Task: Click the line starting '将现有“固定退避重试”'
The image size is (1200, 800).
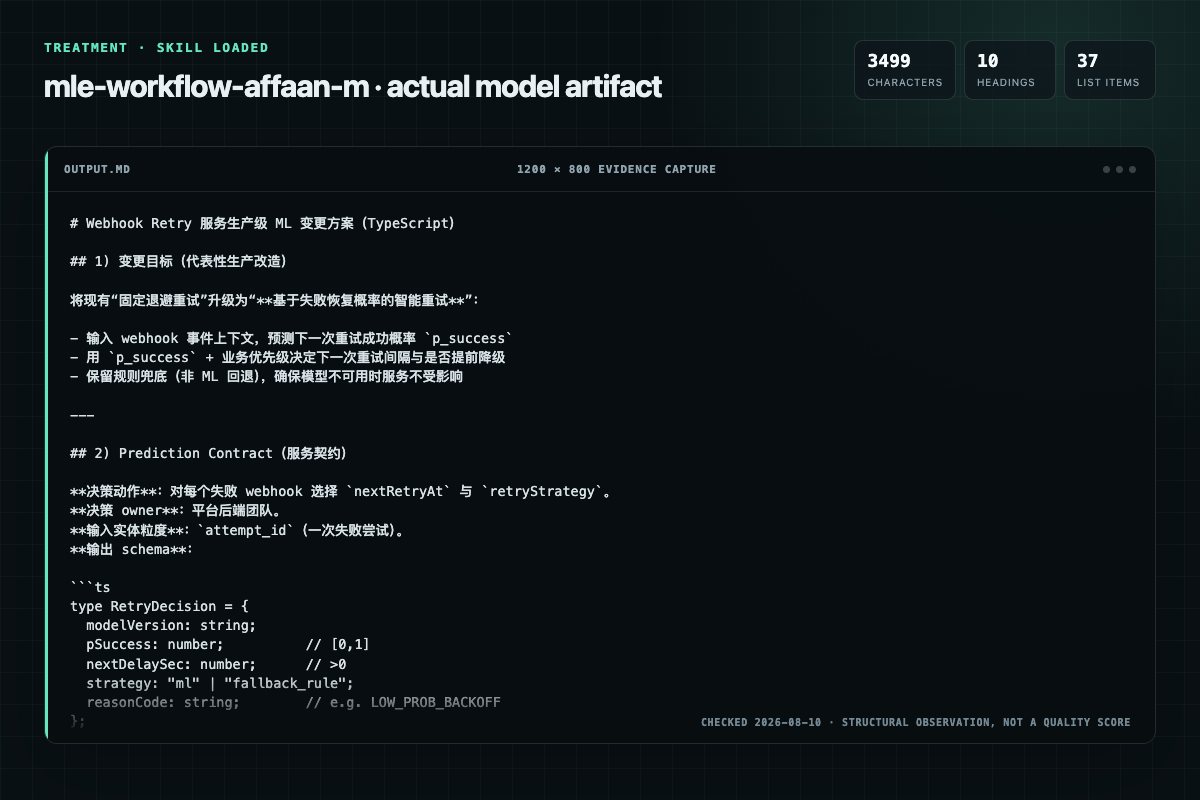Action: [275, 300]
